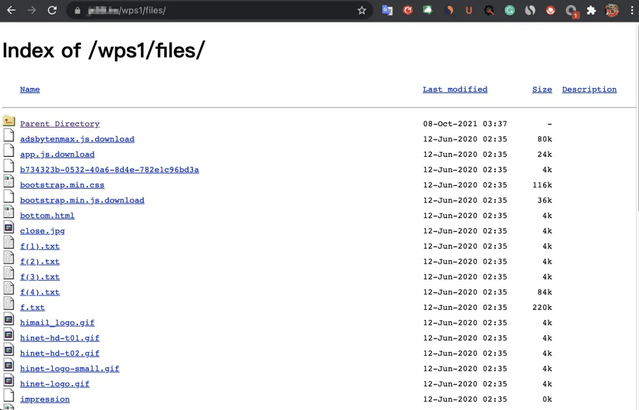Viewport: 639px width, 410px height.
Task: Sort files by the Size column header
Action: [x=542, y=89]
